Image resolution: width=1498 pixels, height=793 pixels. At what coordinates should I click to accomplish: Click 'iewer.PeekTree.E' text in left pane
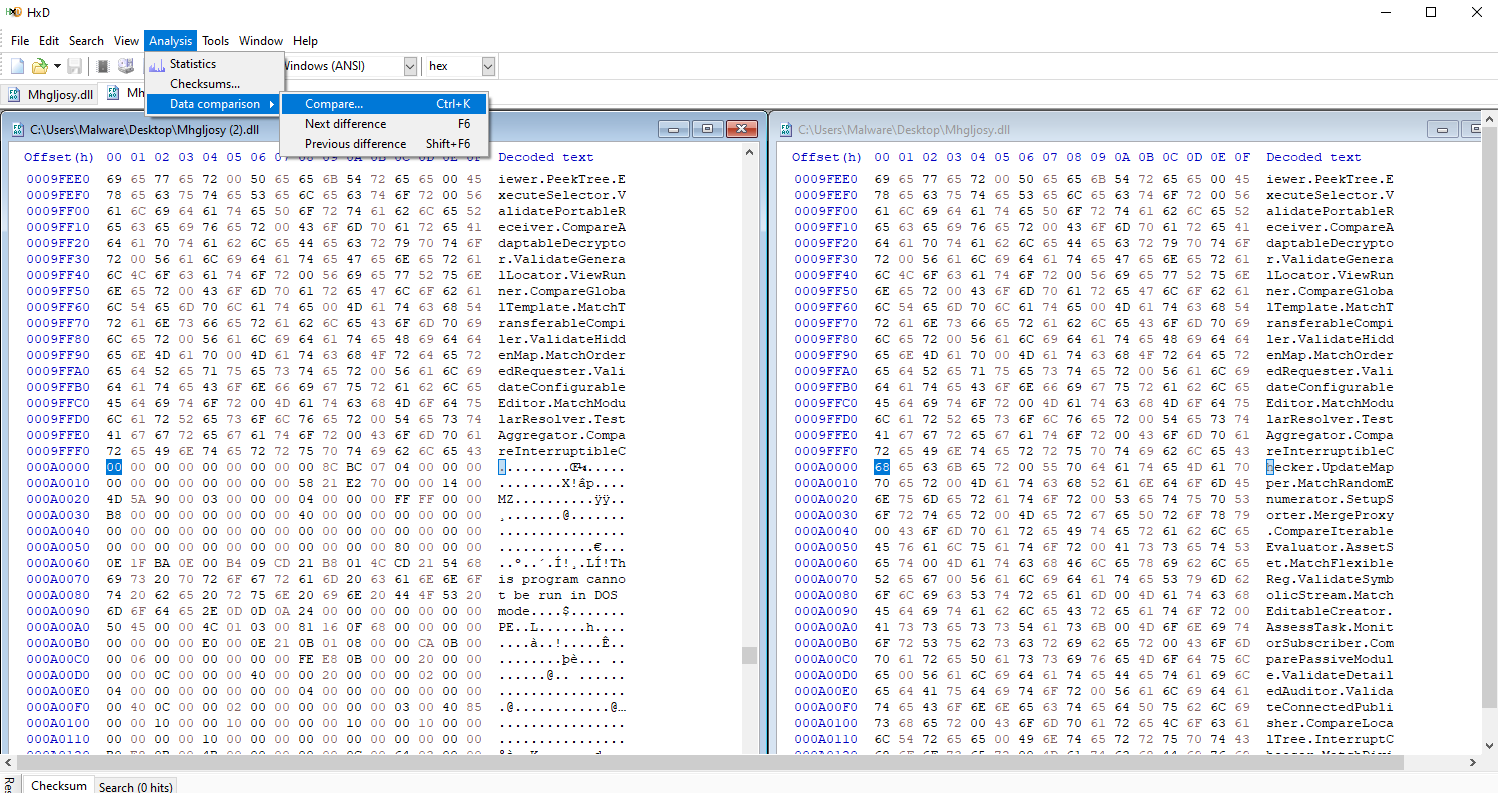[562, 179]
